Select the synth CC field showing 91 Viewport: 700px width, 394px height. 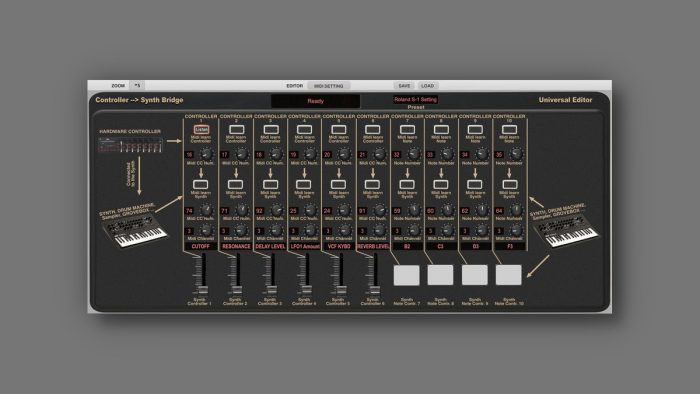(x=362, y=211)
